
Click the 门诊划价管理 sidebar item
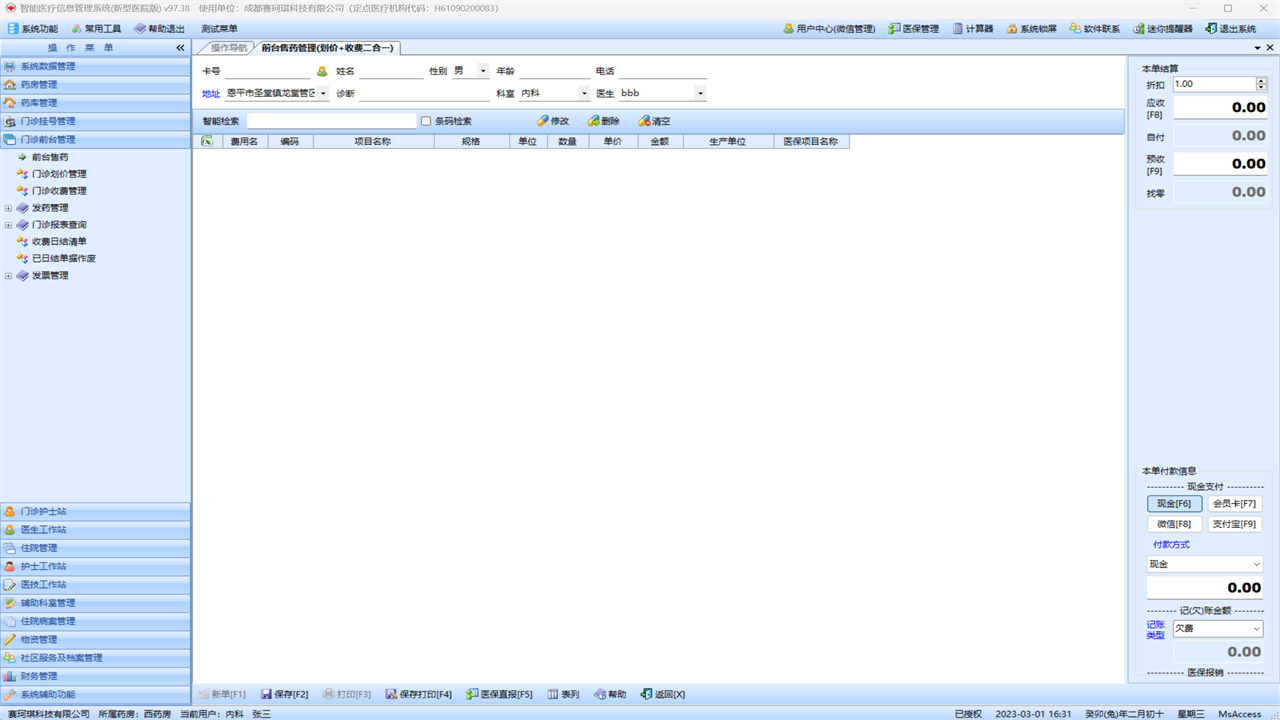(58, 174)
